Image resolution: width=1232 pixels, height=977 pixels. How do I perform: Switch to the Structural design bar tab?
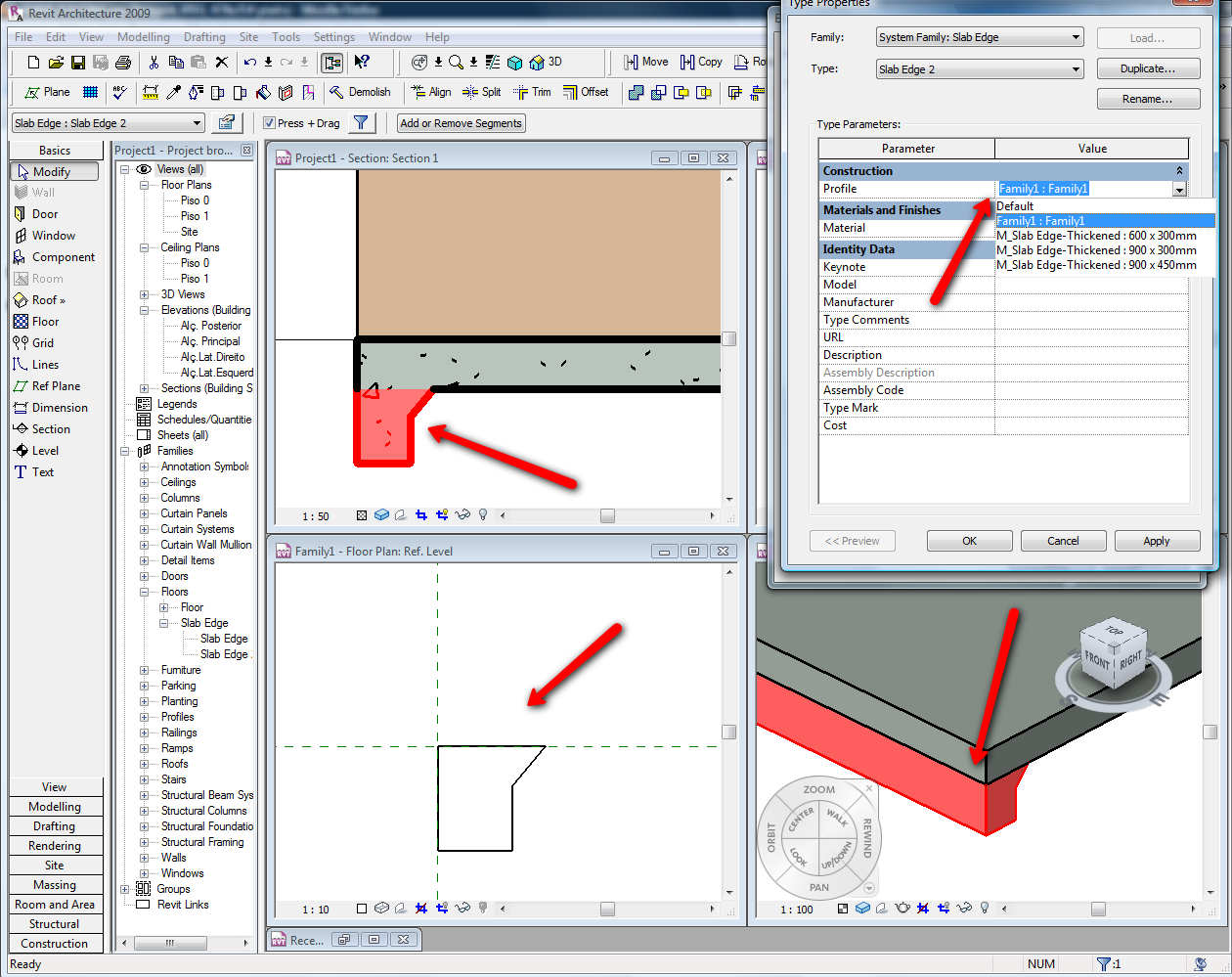[x=55, y=924]
